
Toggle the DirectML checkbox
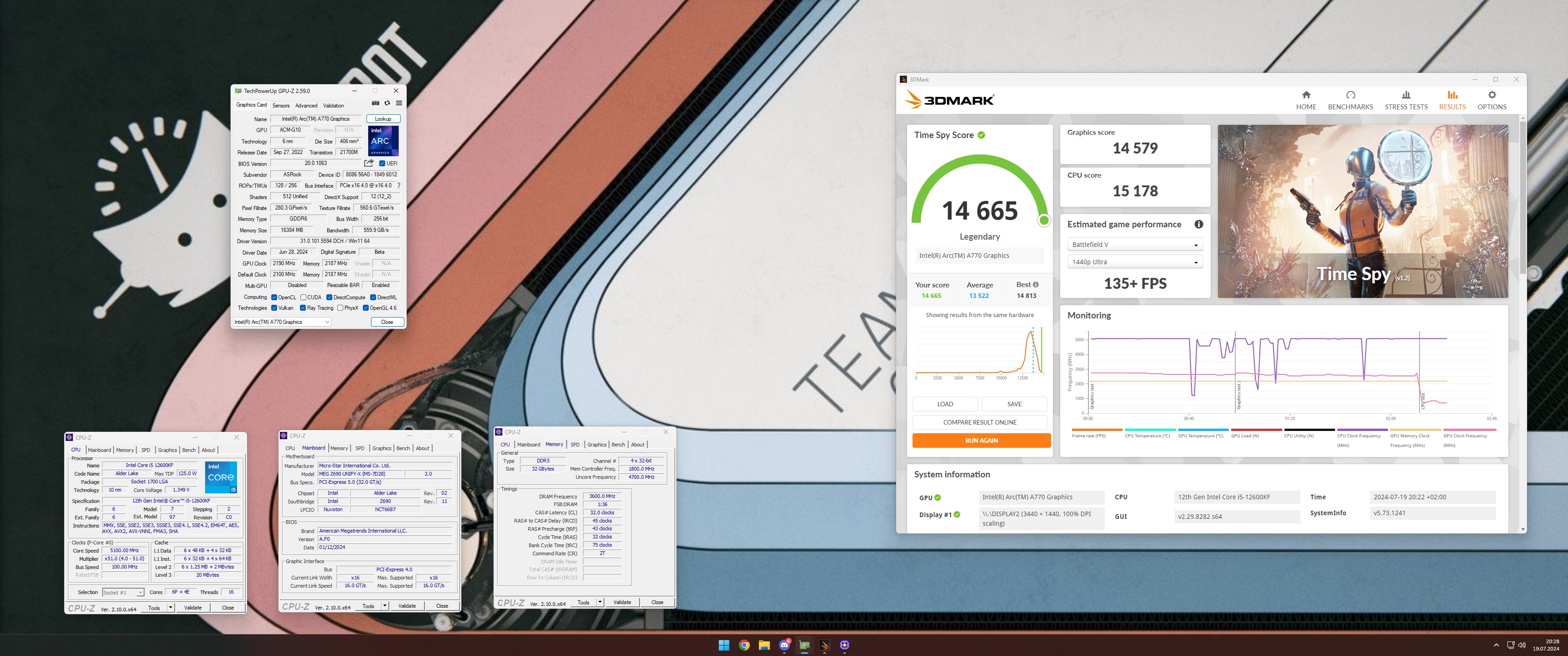tap(373, 297)
